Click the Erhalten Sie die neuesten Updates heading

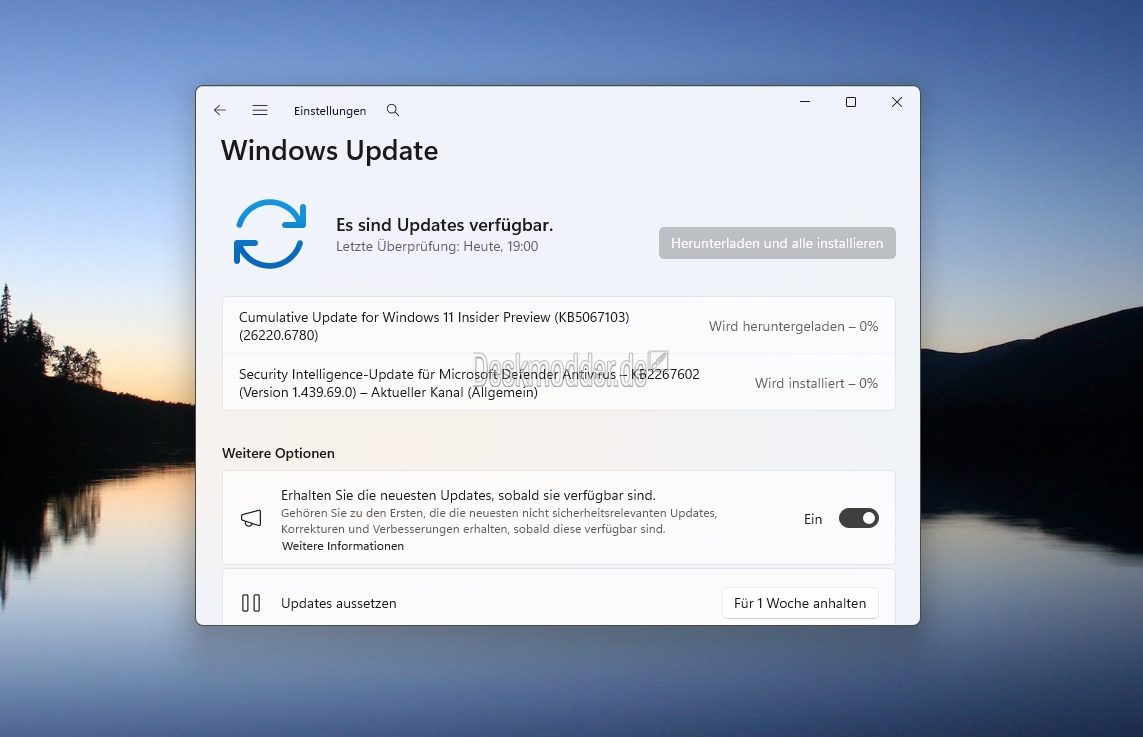468,495
